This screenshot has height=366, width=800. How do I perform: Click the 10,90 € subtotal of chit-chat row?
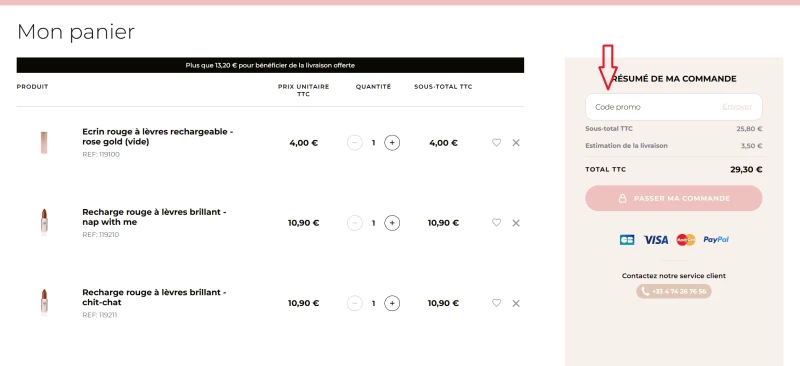pyautogui.click(x=443, y=303)
